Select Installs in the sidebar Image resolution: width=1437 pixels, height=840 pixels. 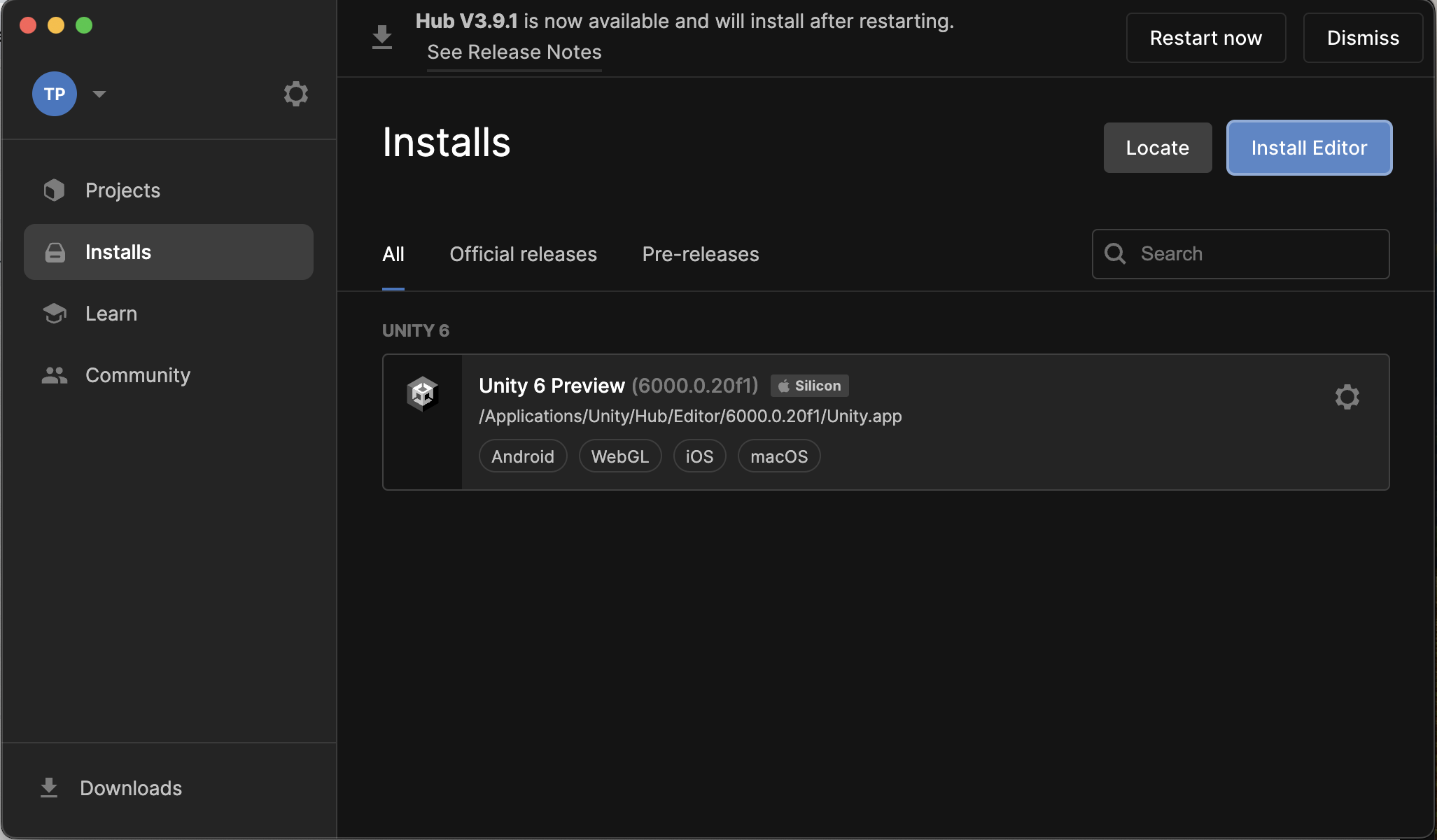coord(169,252)
